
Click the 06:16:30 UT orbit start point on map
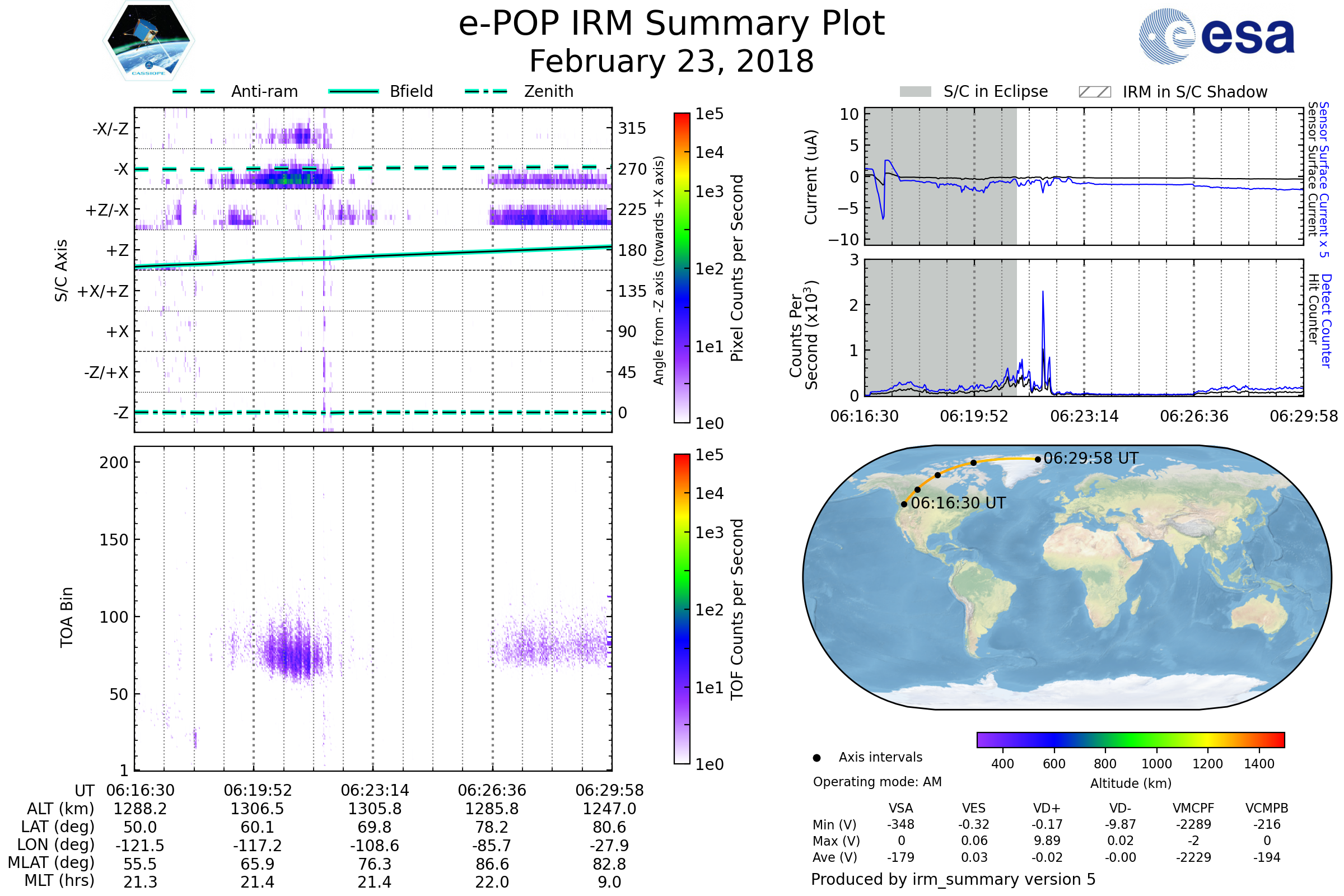[x=904, y=504]
